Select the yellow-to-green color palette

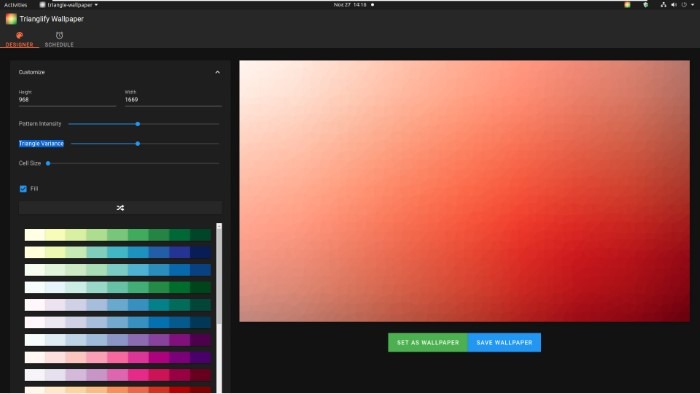pyautogui.click(x=118, y=235)
